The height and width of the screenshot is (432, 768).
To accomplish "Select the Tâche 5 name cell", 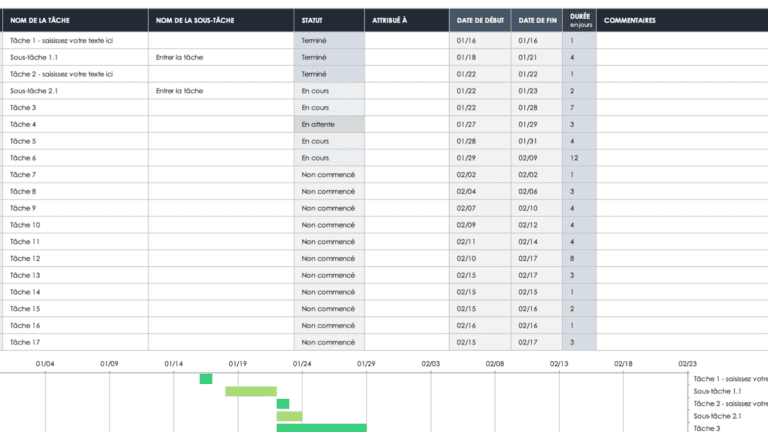I will [x=75, y=141].
